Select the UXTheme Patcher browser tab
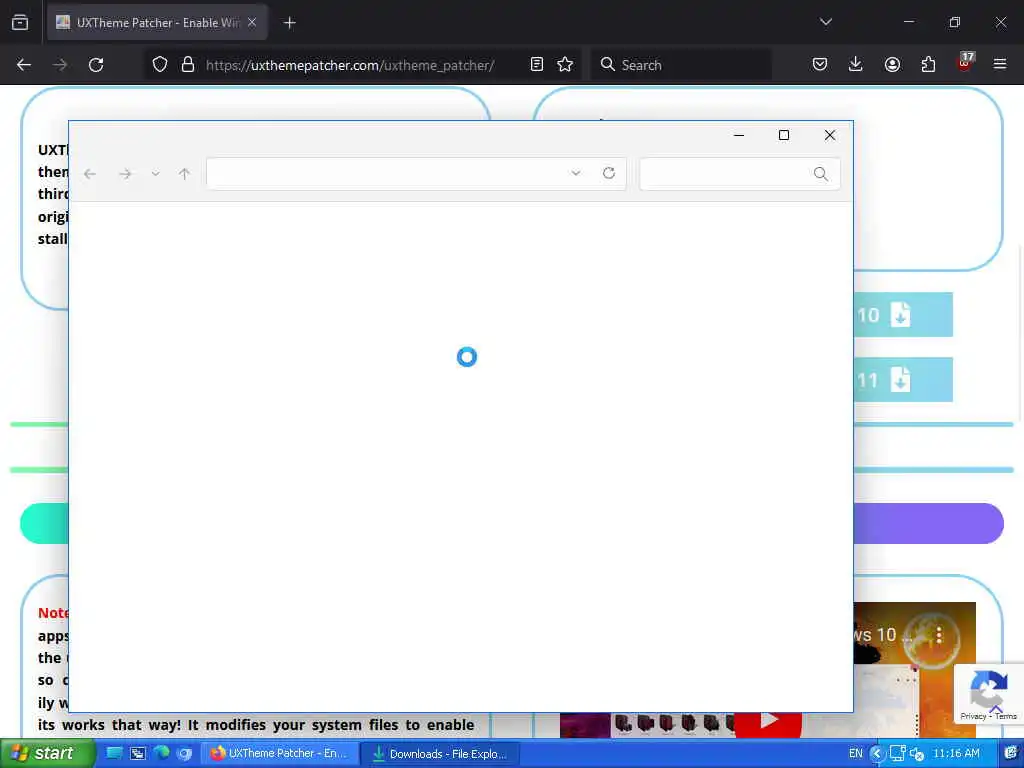The height and width of the screenshot is (768, 1024). (157, 23)
